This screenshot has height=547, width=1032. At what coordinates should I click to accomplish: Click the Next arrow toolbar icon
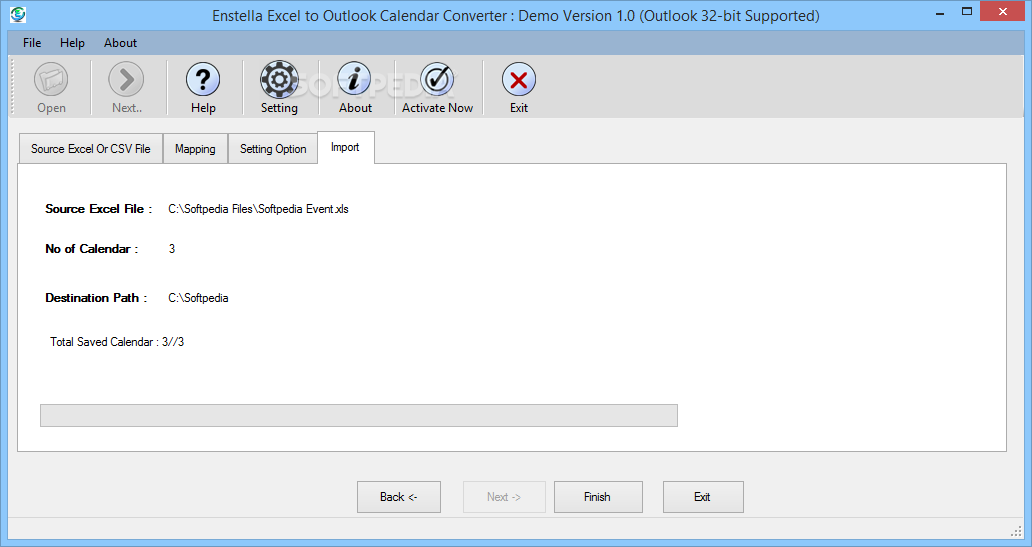pyautogui.click(x=126, y=80)
